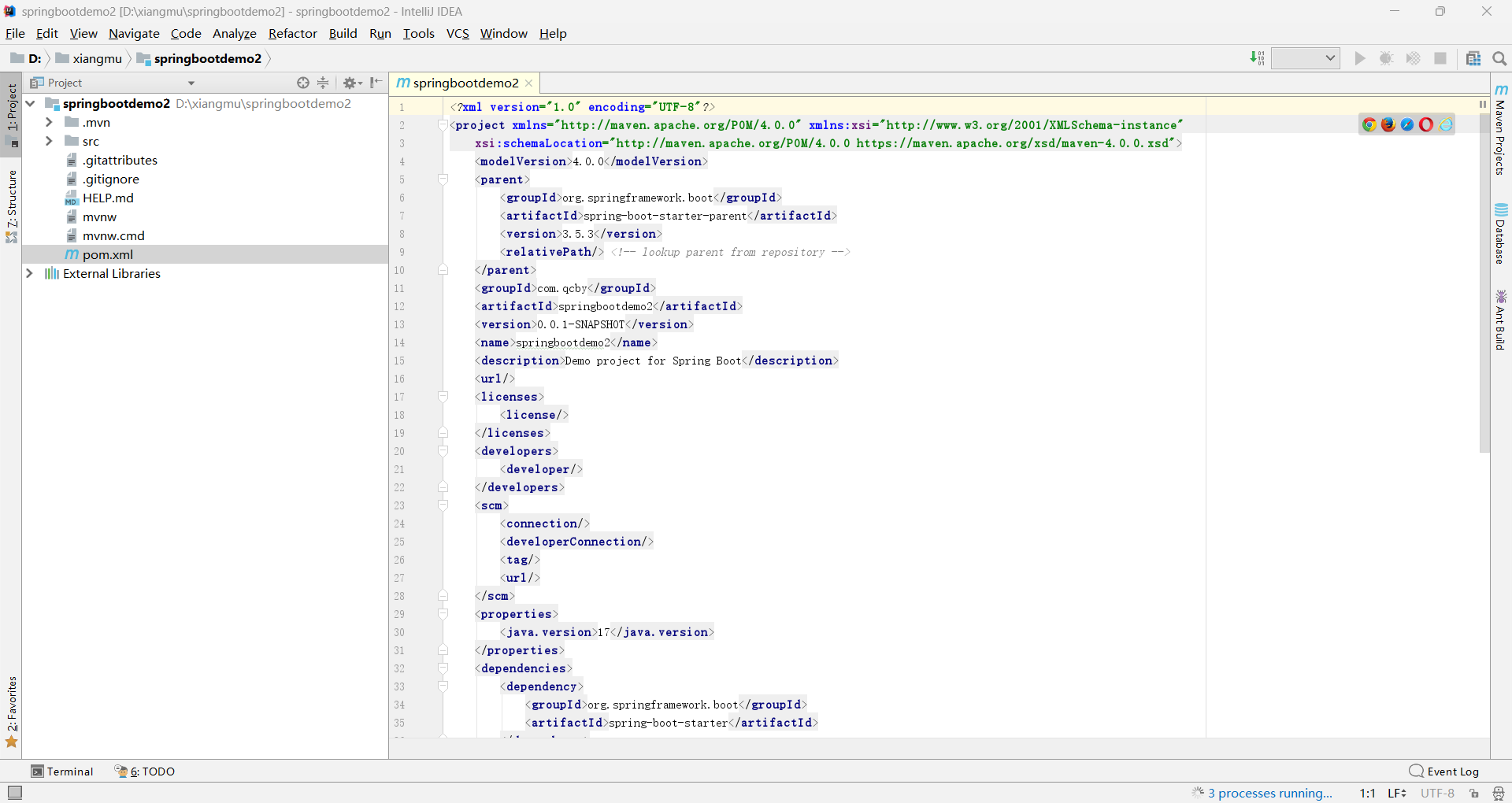The width and height of the screenshot is (1512, 803).
Task: Click the Search Everywhere magnifier icon
Action: pos(1499,58)
